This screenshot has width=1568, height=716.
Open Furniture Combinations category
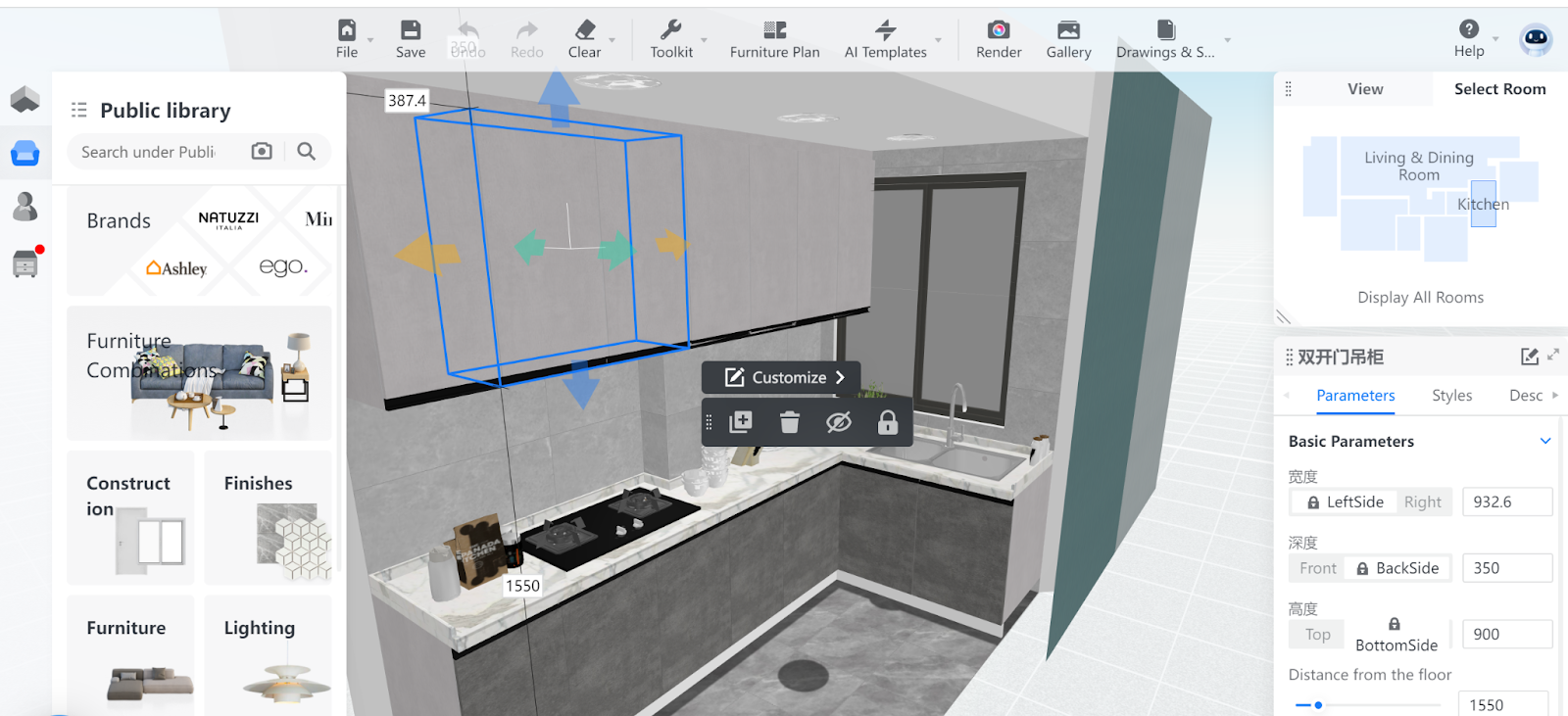pos(199,373)
